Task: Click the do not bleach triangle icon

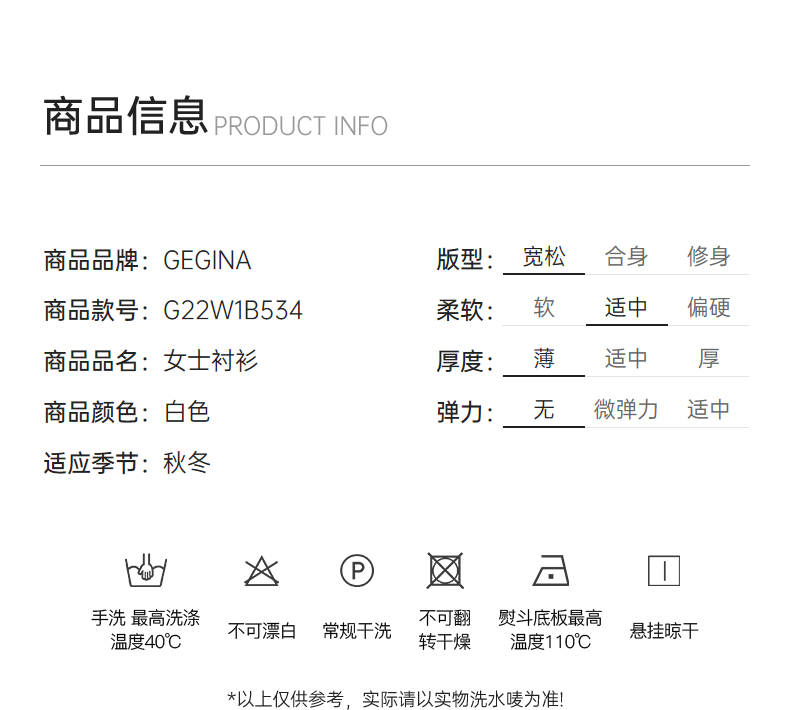Action: (262, 571)
